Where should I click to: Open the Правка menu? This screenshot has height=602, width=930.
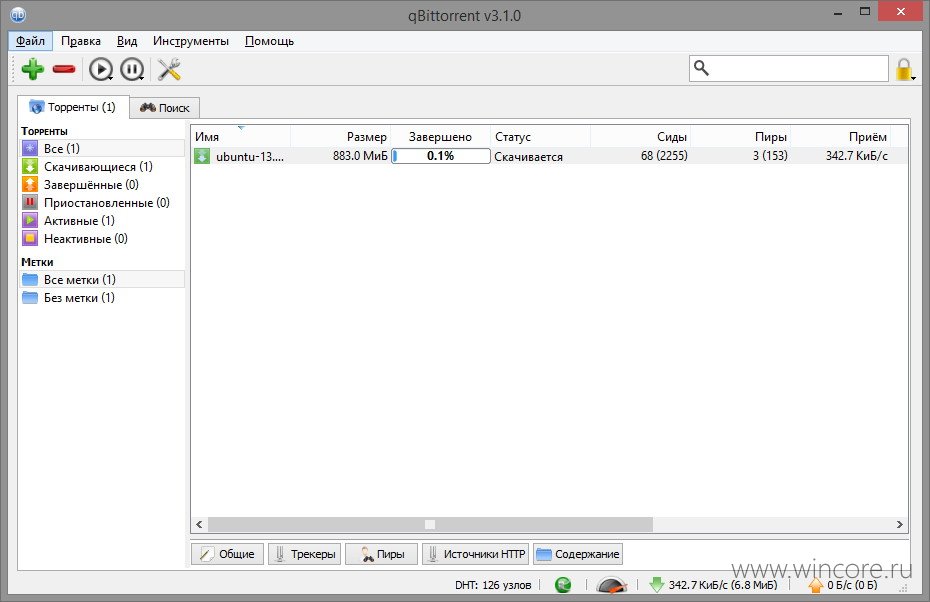tap(81, 41)
